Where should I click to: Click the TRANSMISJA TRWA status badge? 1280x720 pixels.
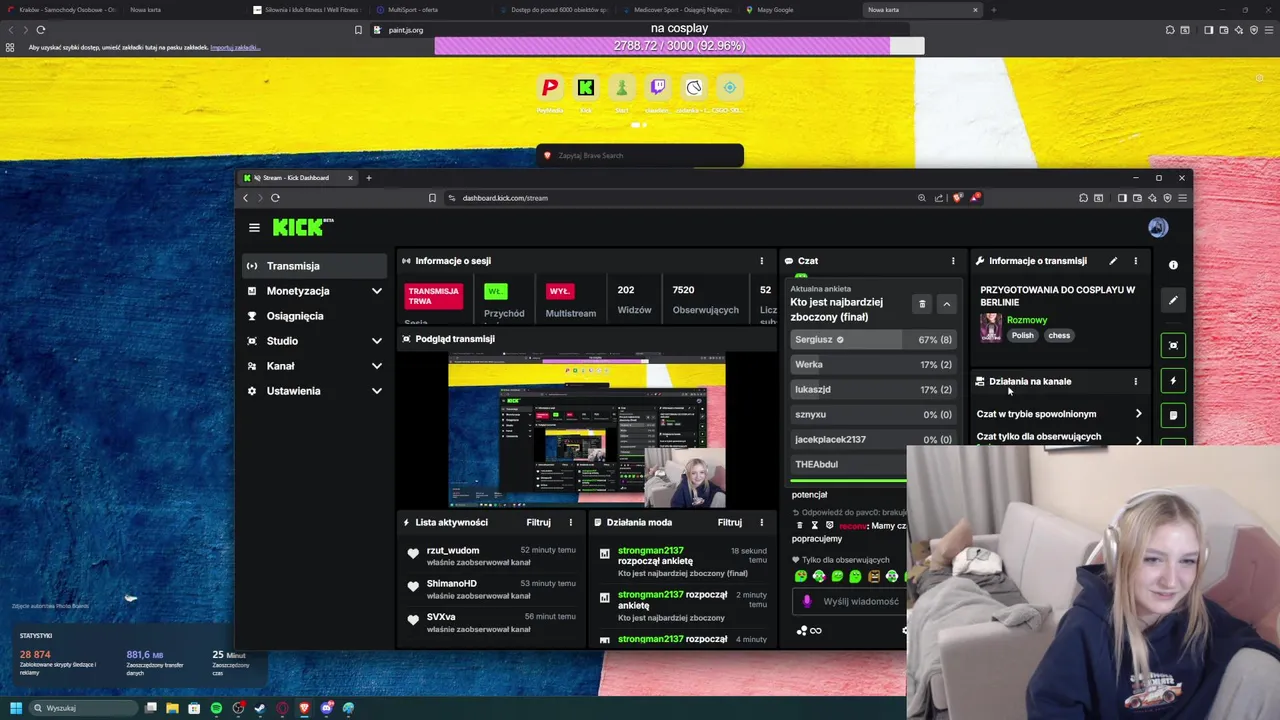pyautogui.click(x=434, y=296)
